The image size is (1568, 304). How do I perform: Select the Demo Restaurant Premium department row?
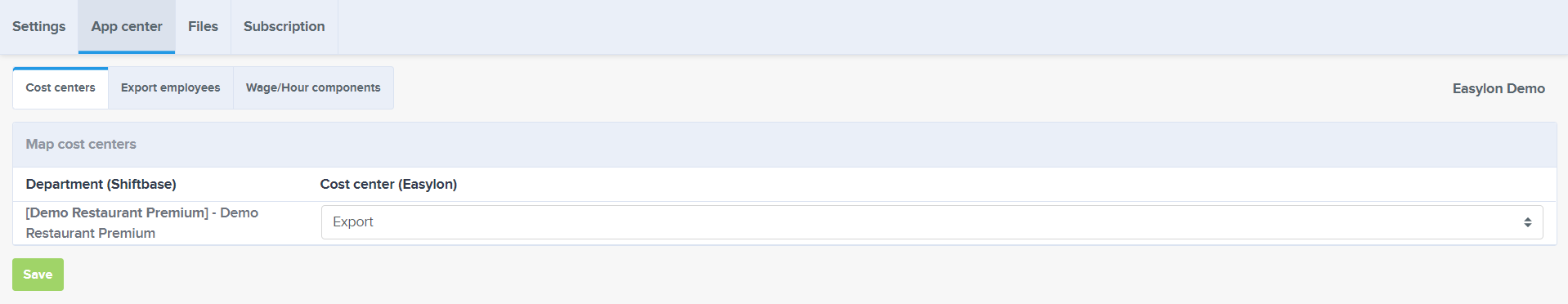click(x=784, y=222)
